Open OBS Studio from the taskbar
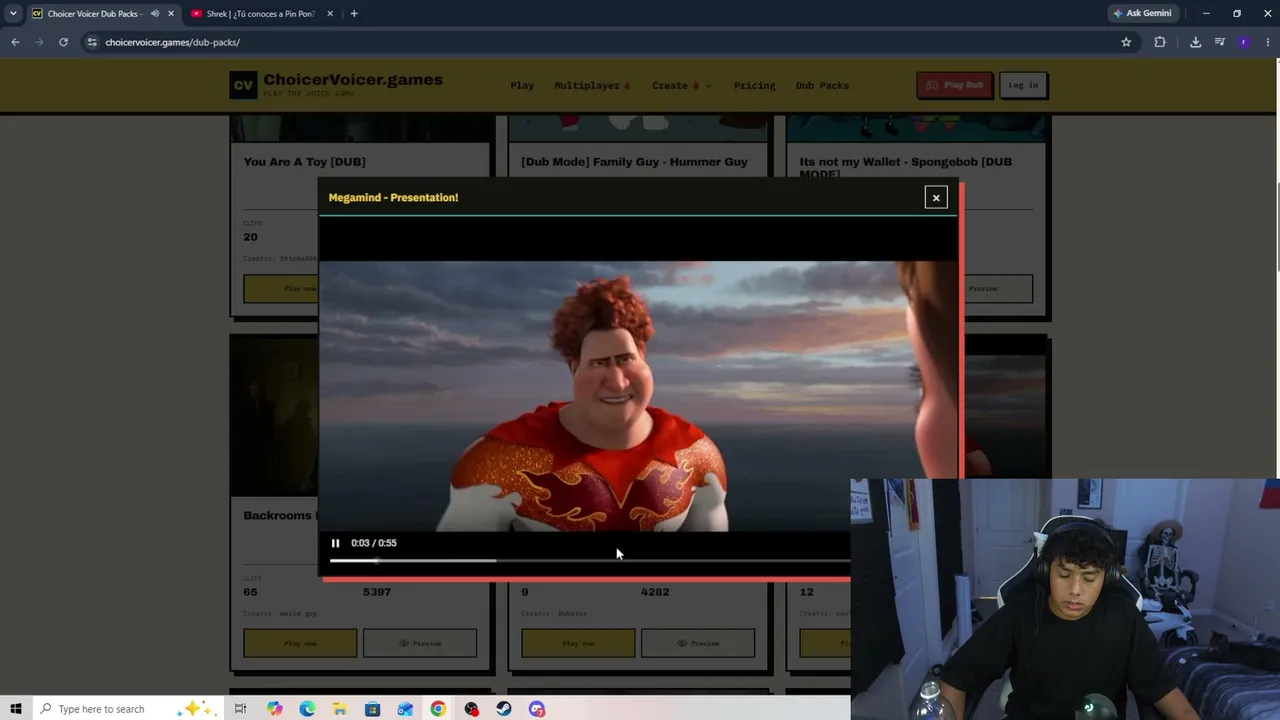 click(471, 709)
